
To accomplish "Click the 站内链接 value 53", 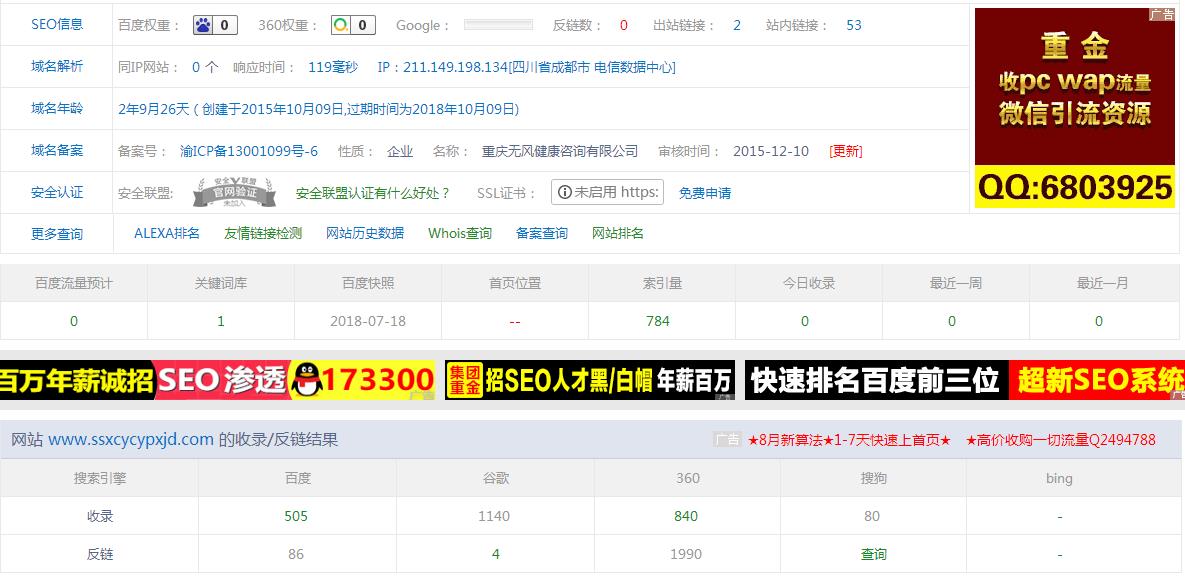I will (x=854, y=25).
